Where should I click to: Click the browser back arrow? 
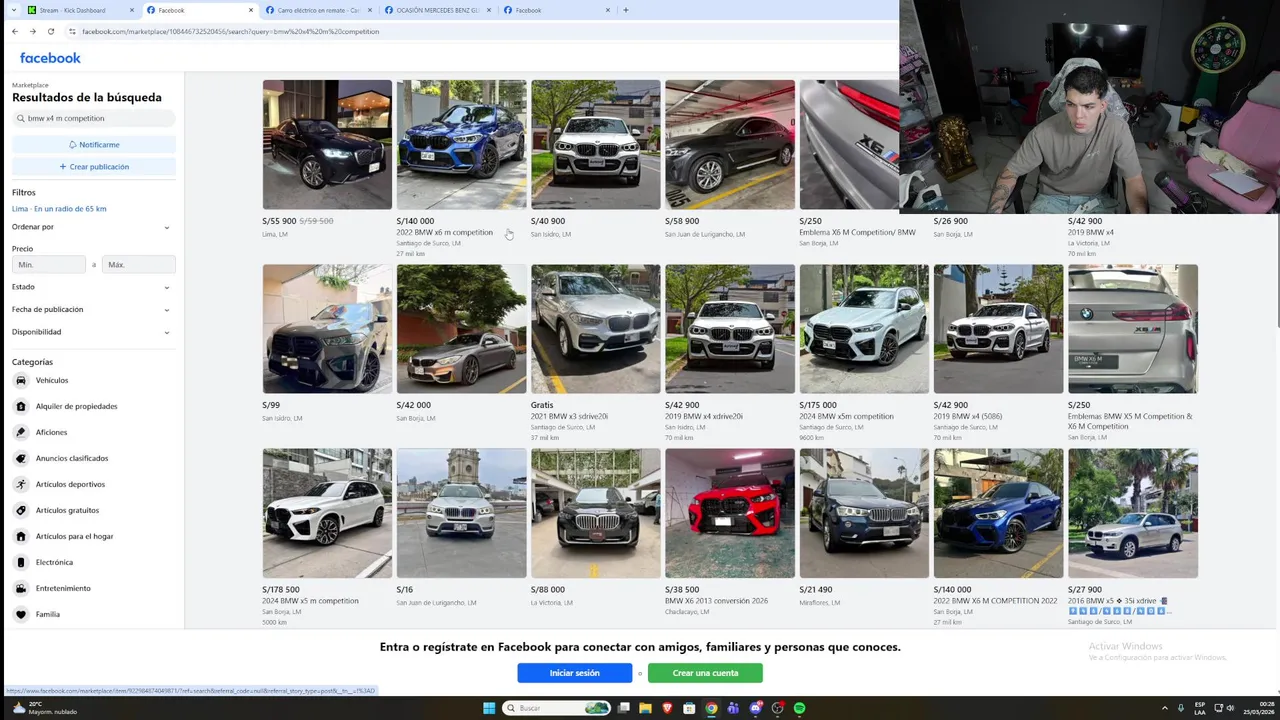tap(15, 31)
